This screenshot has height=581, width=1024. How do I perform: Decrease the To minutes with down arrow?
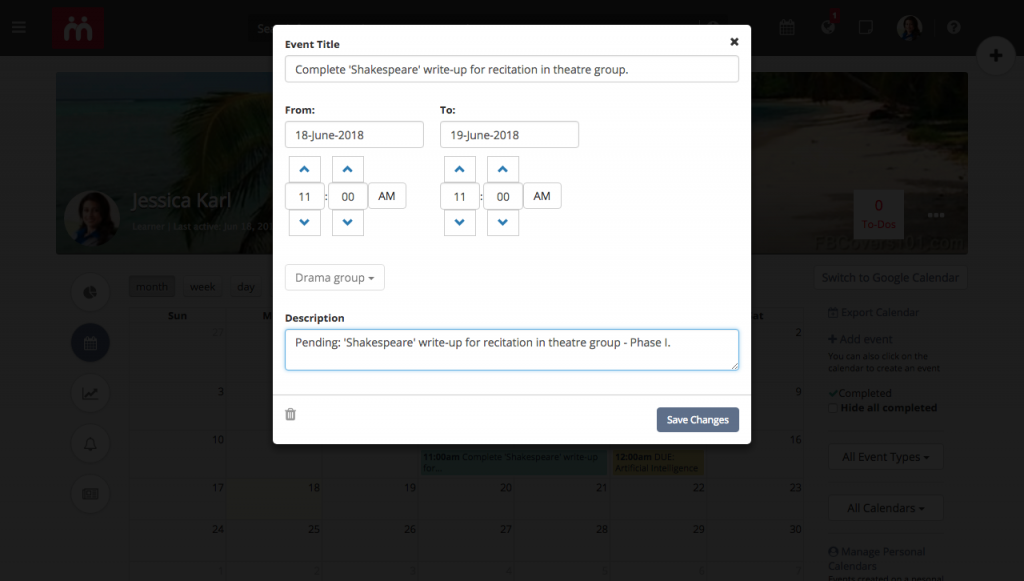point(503,223)
